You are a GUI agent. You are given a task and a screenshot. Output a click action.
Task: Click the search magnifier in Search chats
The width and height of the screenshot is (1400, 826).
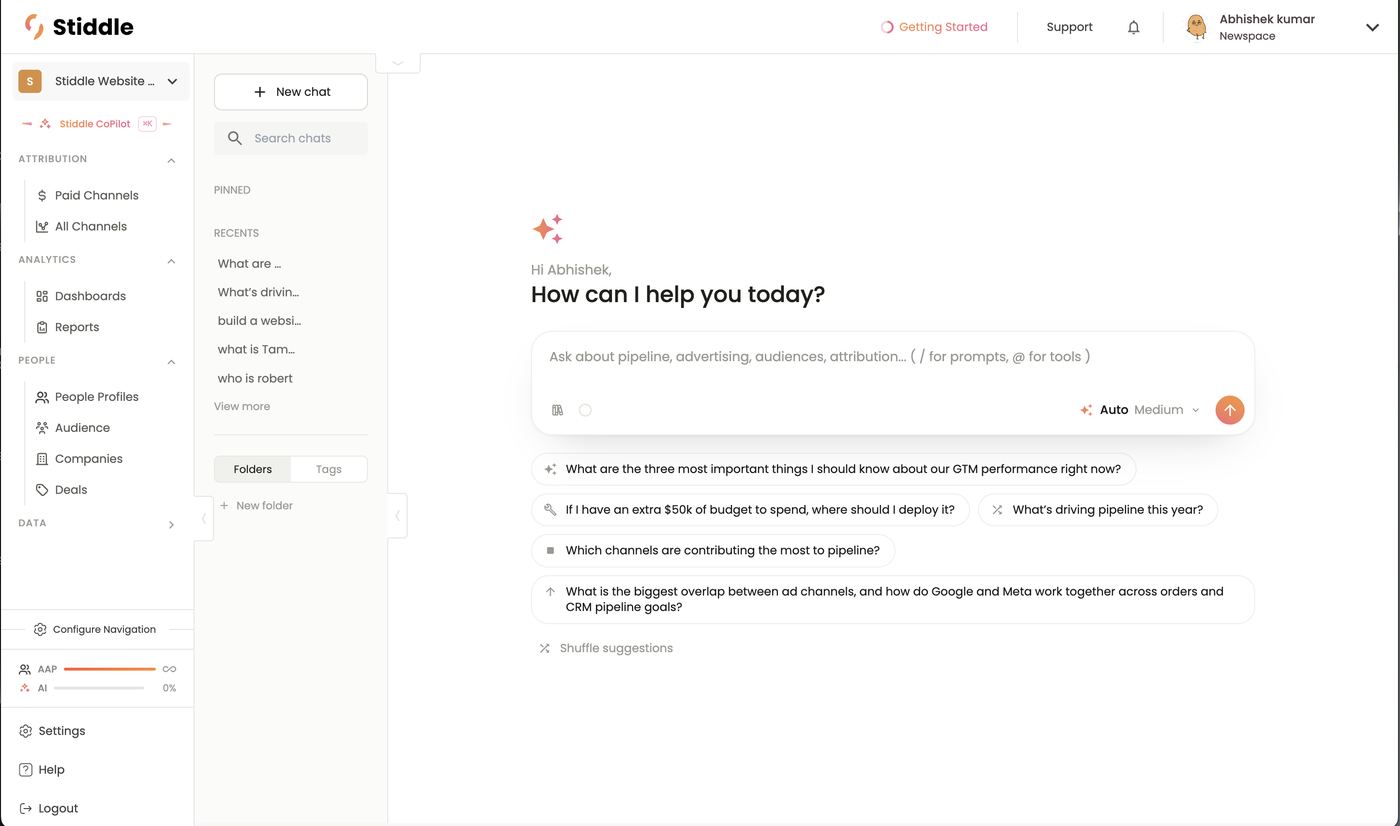[235, 138]
